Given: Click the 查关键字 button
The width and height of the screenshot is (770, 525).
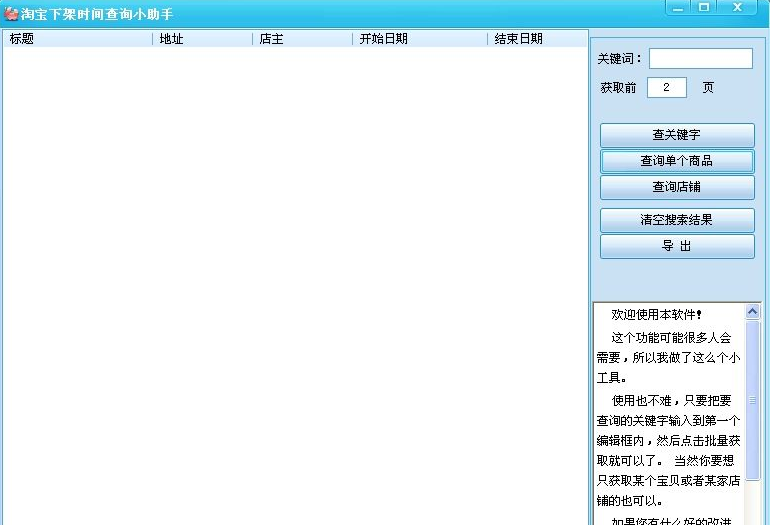Looking at the screenshot, I should [677, 135].
